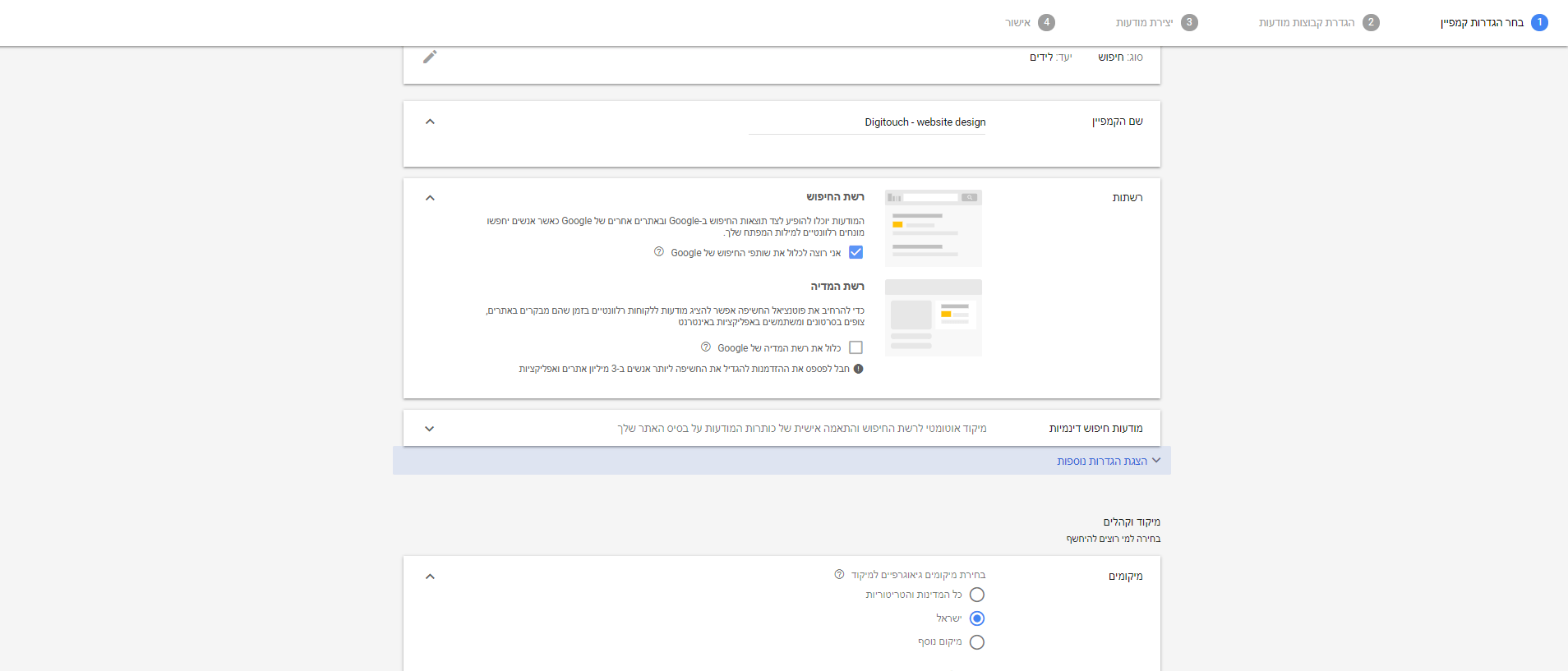Screen dimensions: 1568x671
Task: Go to step 1 campaign settings
Action: pos(1494,22)
